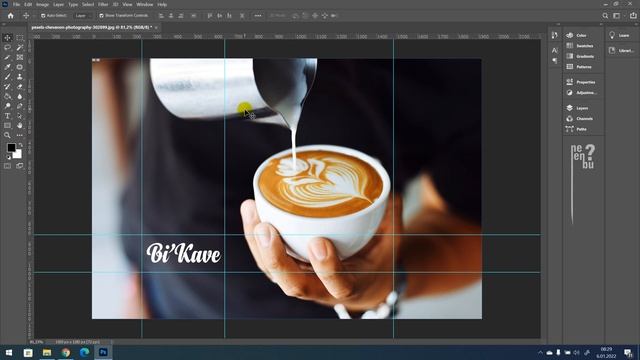Open Google Chrome from the taskbar

point(66,352)
